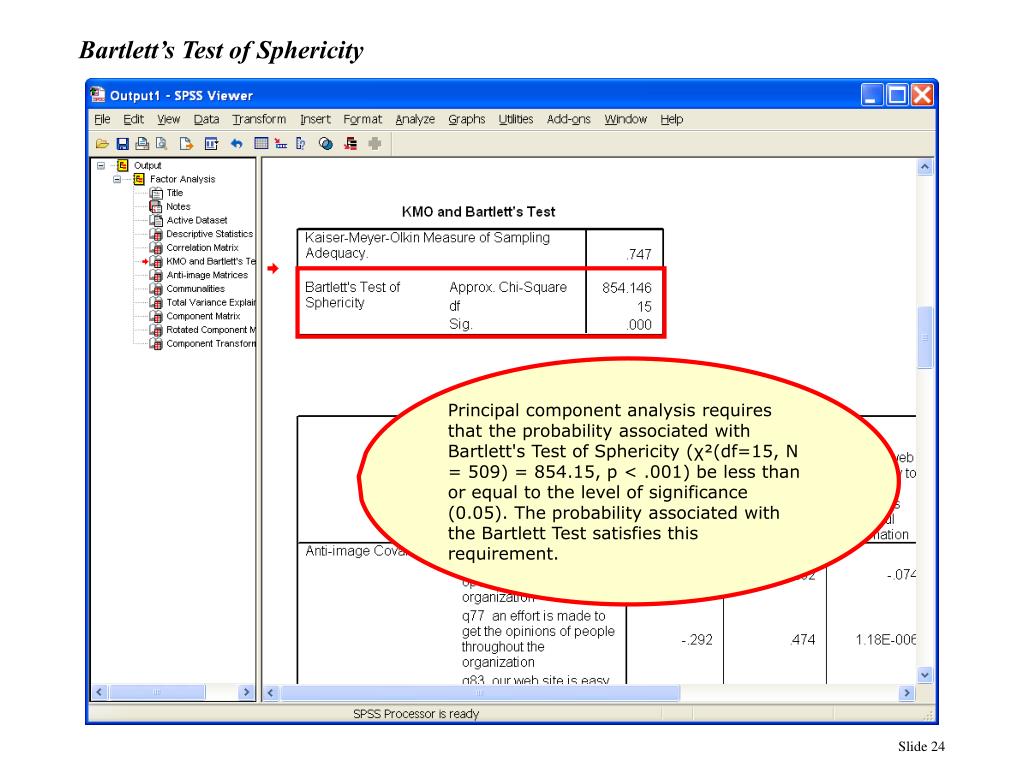Click the outline pane scroll left arrow

tap(99, 692)
